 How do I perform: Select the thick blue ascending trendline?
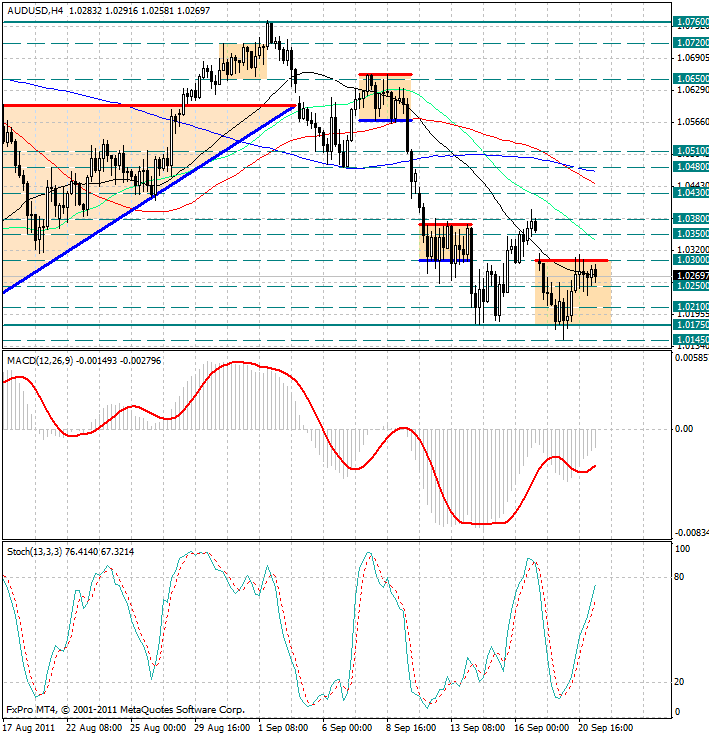pyautogui.click(x=150, y=199)
